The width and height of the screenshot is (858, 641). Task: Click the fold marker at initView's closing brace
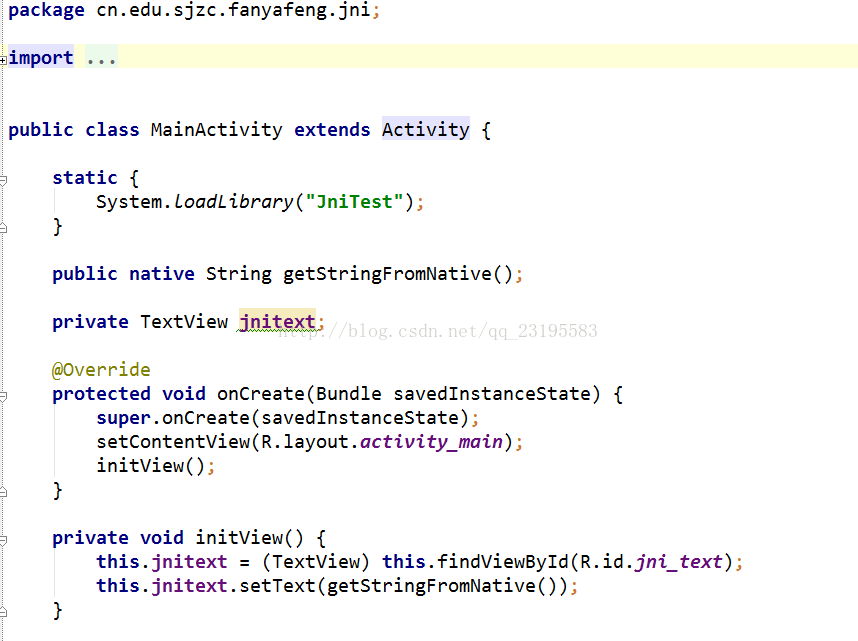(x=3, y=611)
